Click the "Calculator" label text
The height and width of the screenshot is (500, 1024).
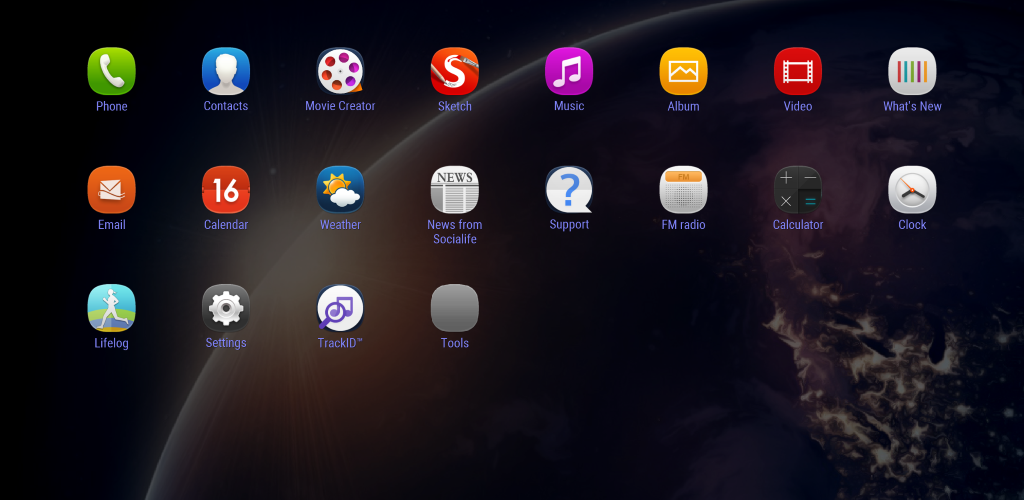pyautogui.click(x=797, y=225)
